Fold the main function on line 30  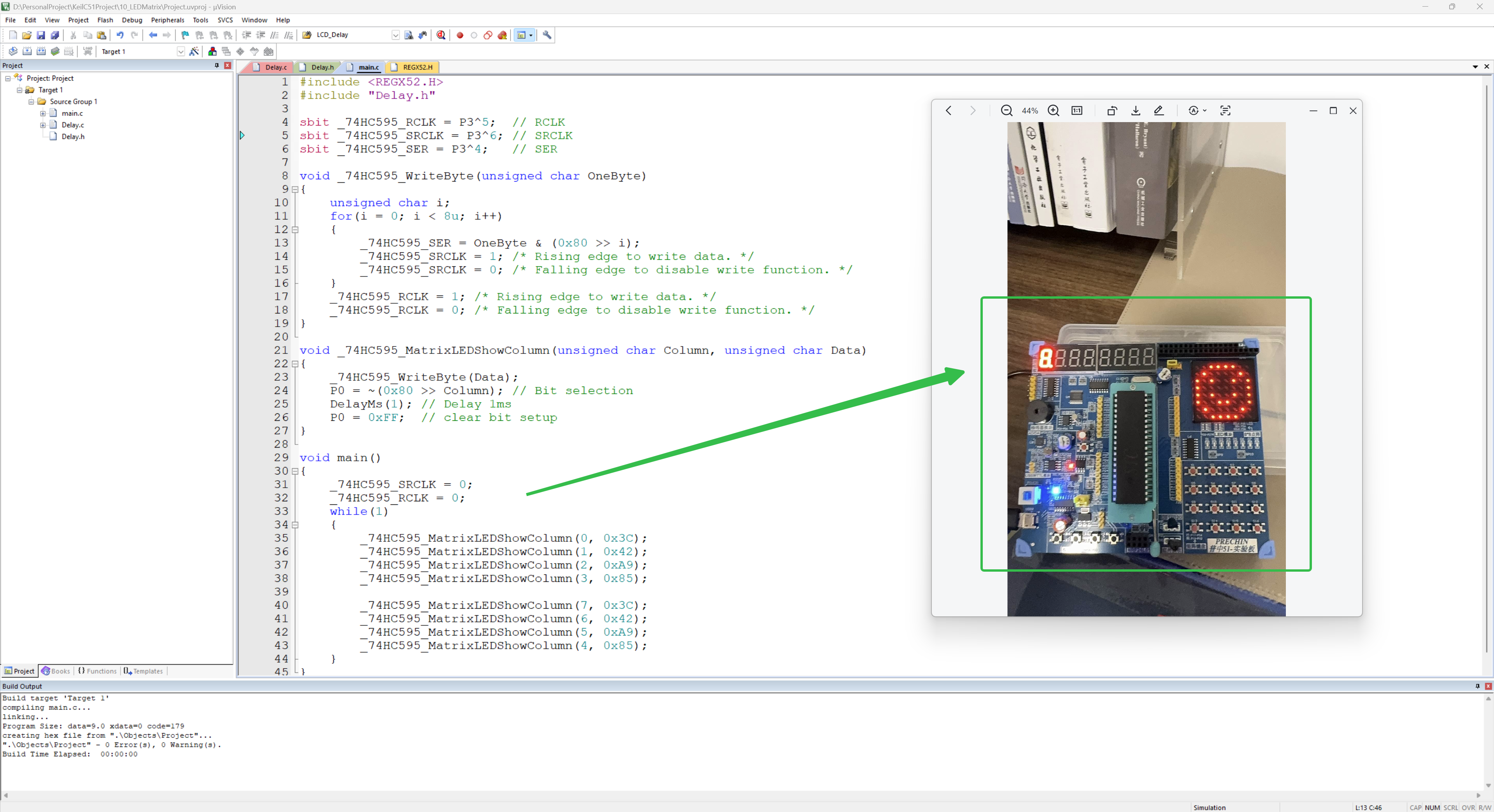(x=295, y=471)
